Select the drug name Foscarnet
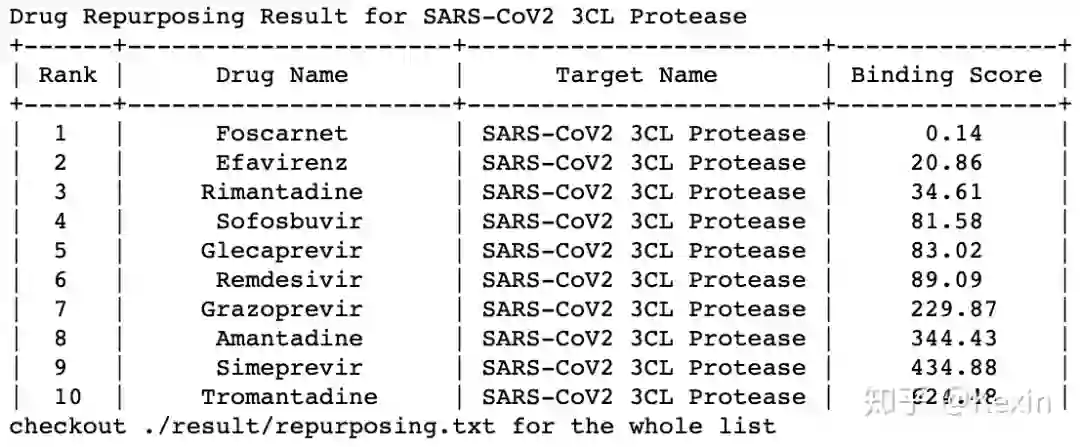The image size is (1080, 447). (x=282, y=134)
